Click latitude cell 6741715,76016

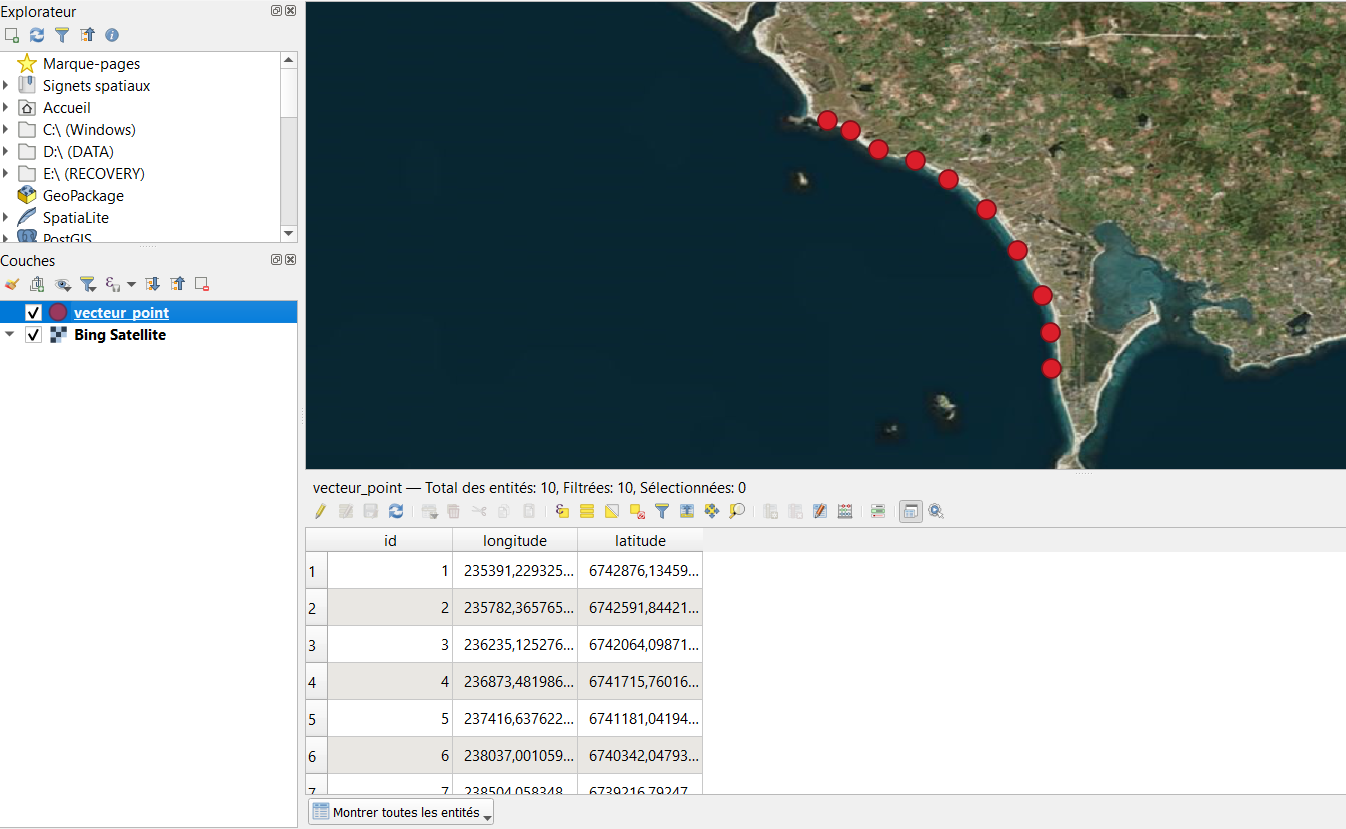640,682
